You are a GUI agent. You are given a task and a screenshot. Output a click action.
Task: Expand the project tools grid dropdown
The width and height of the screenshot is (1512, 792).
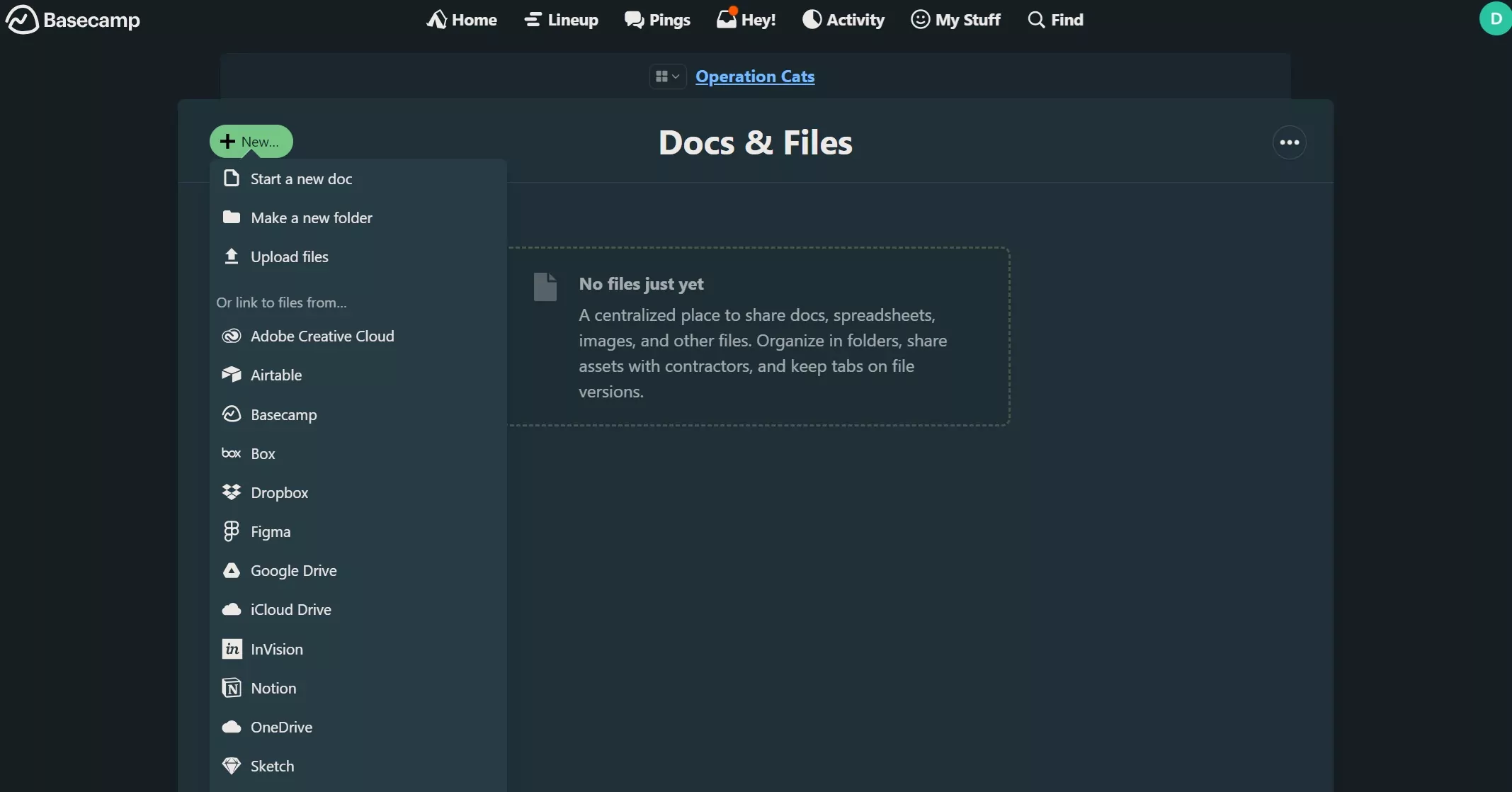667,76
